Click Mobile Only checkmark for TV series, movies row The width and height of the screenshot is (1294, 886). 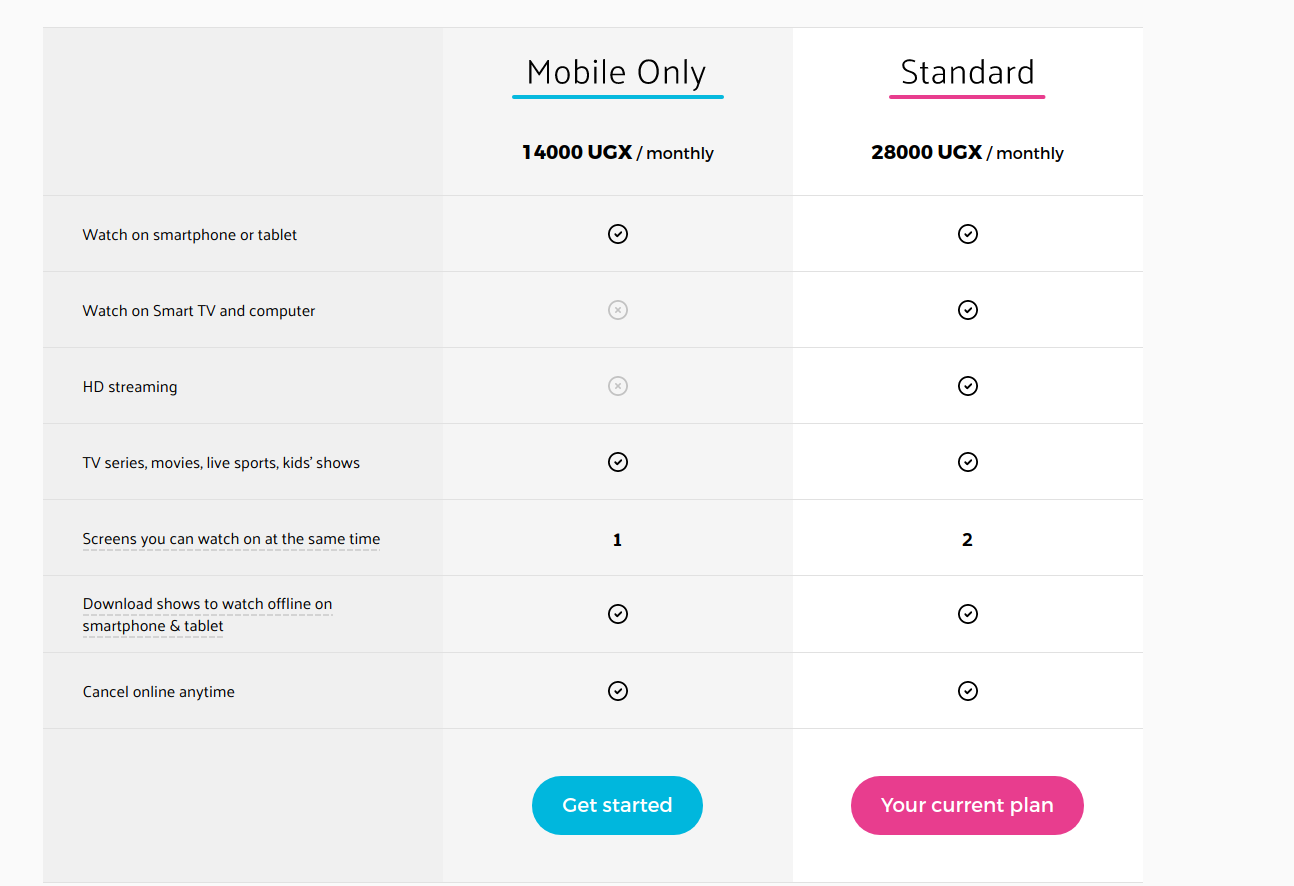[618, 462]
